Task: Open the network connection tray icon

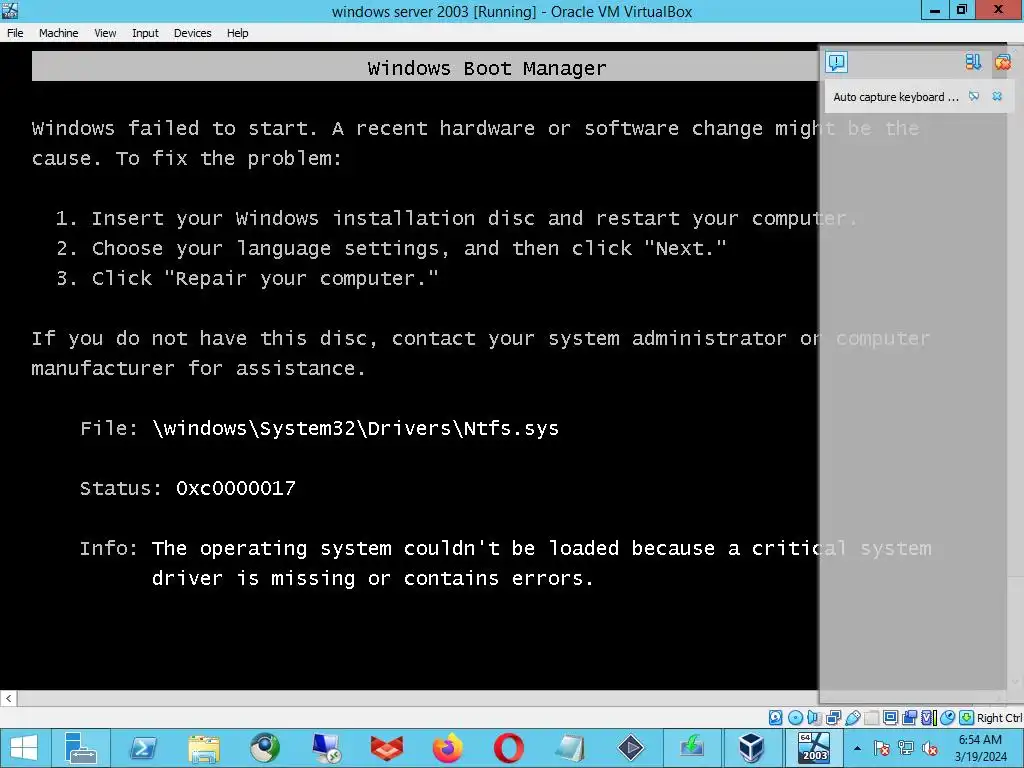Action: click(x=906, y=748)
